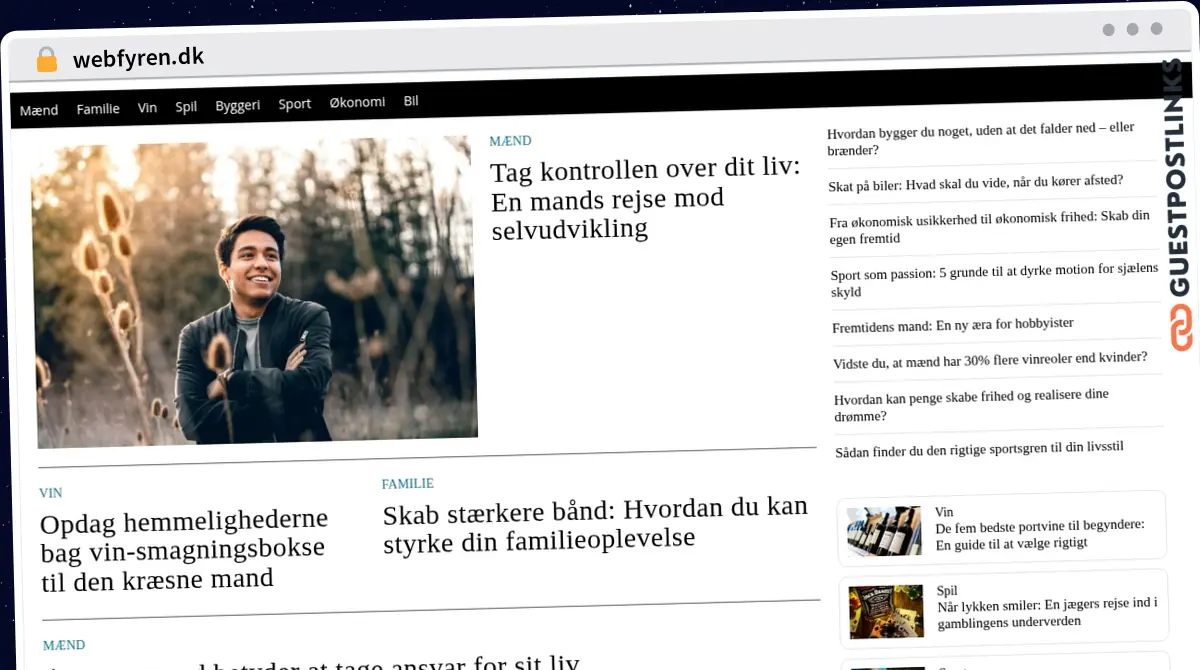The width and height of the screenshot is (1200, 670).
Task: Click the wine bottles thumbnail in sidebar
Action: click(884, 530)
